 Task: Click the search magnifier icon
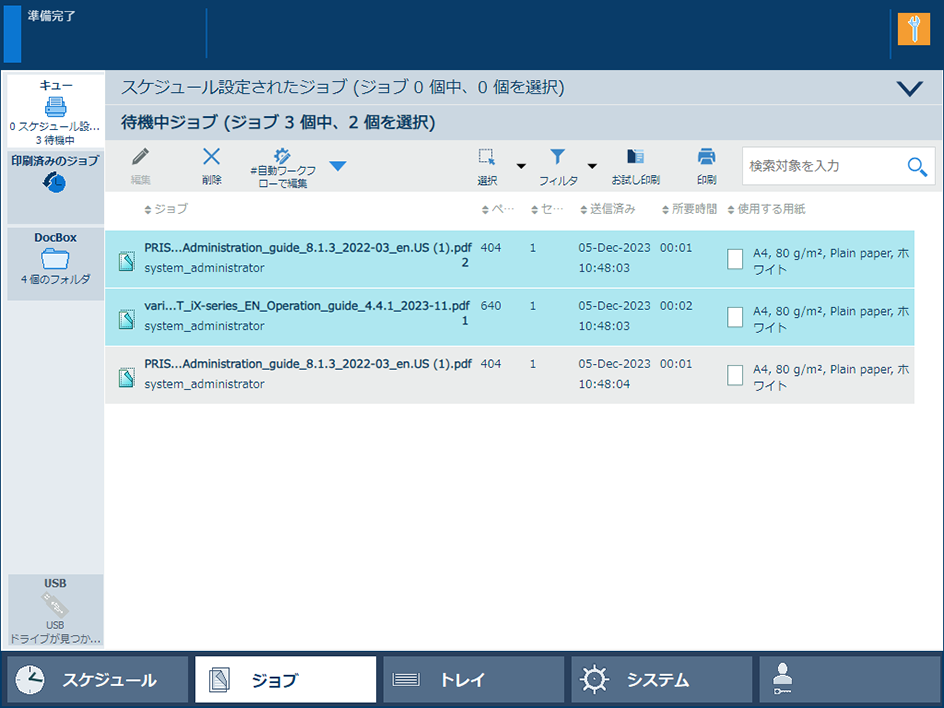pos(917,167)
